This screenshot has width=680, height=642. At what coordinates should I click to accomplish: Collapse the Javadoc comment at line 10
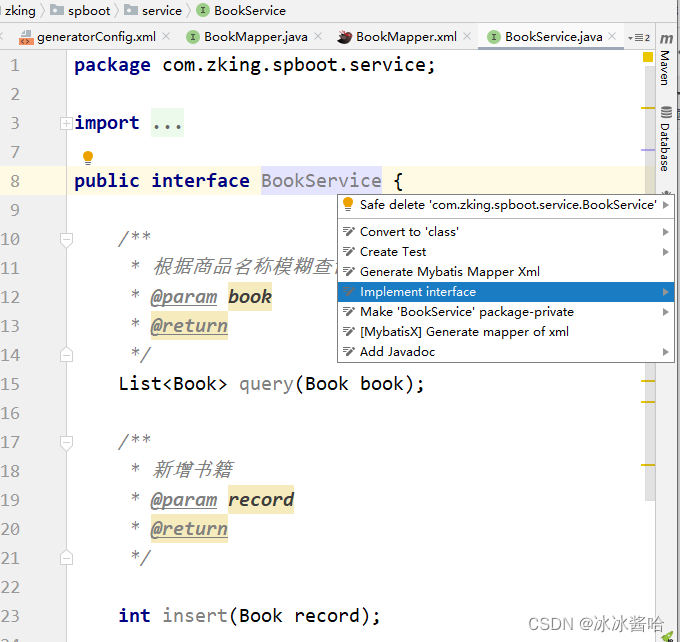(66, 240)
